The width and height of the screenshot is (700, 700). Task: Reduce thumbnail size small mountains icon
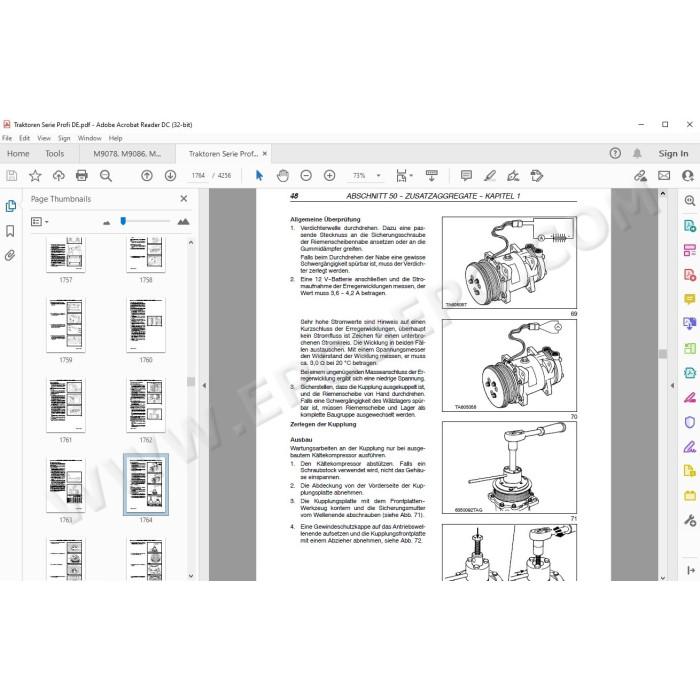(x=106, y=222)
